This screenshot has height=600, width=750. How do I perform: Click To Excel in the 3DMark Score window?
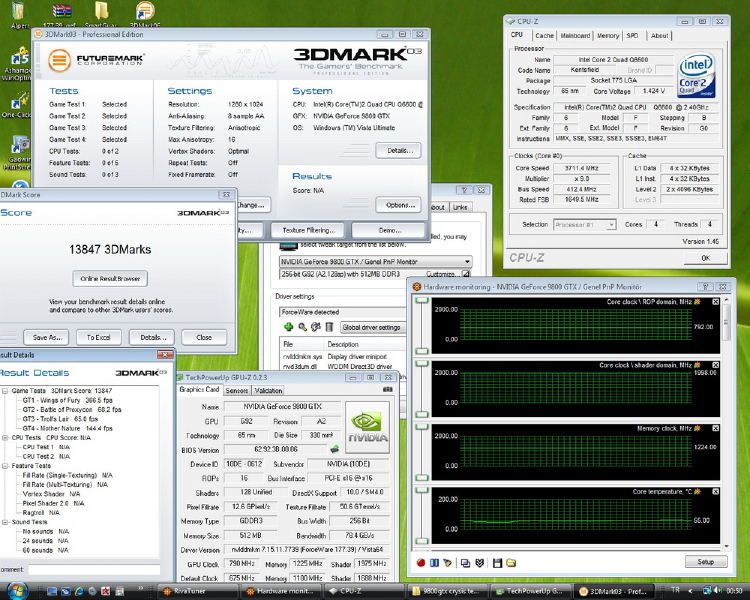coord(99,337)
